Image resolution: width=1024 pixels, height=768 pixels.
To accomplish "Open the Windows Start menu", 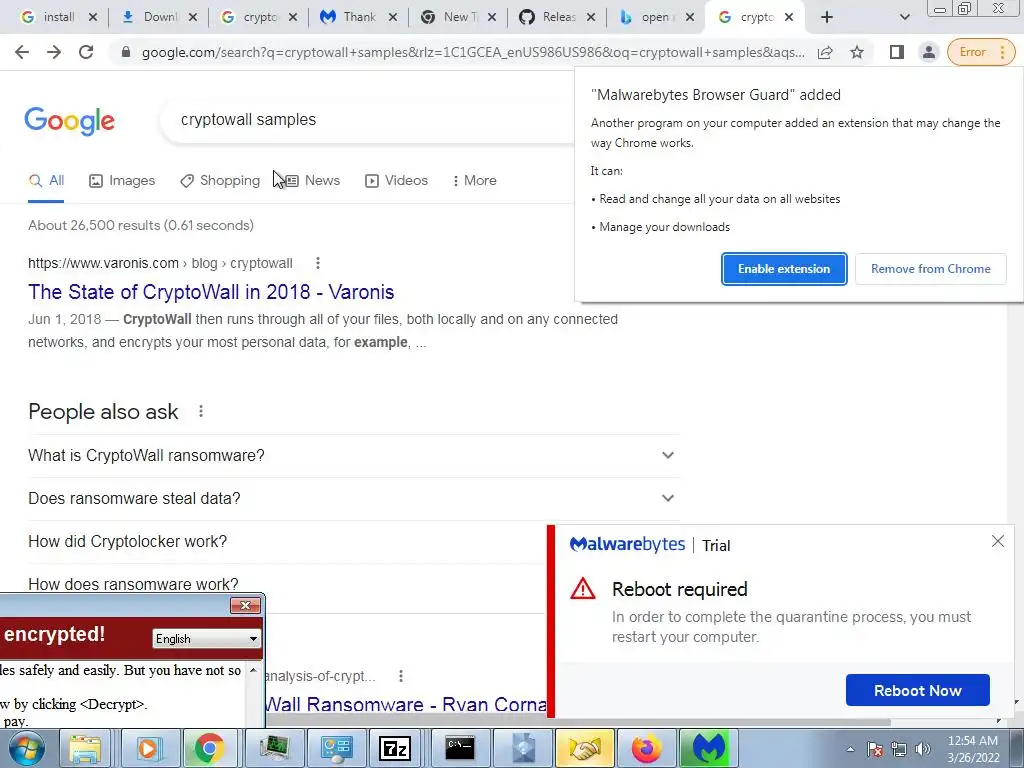I will click(27, 748).
